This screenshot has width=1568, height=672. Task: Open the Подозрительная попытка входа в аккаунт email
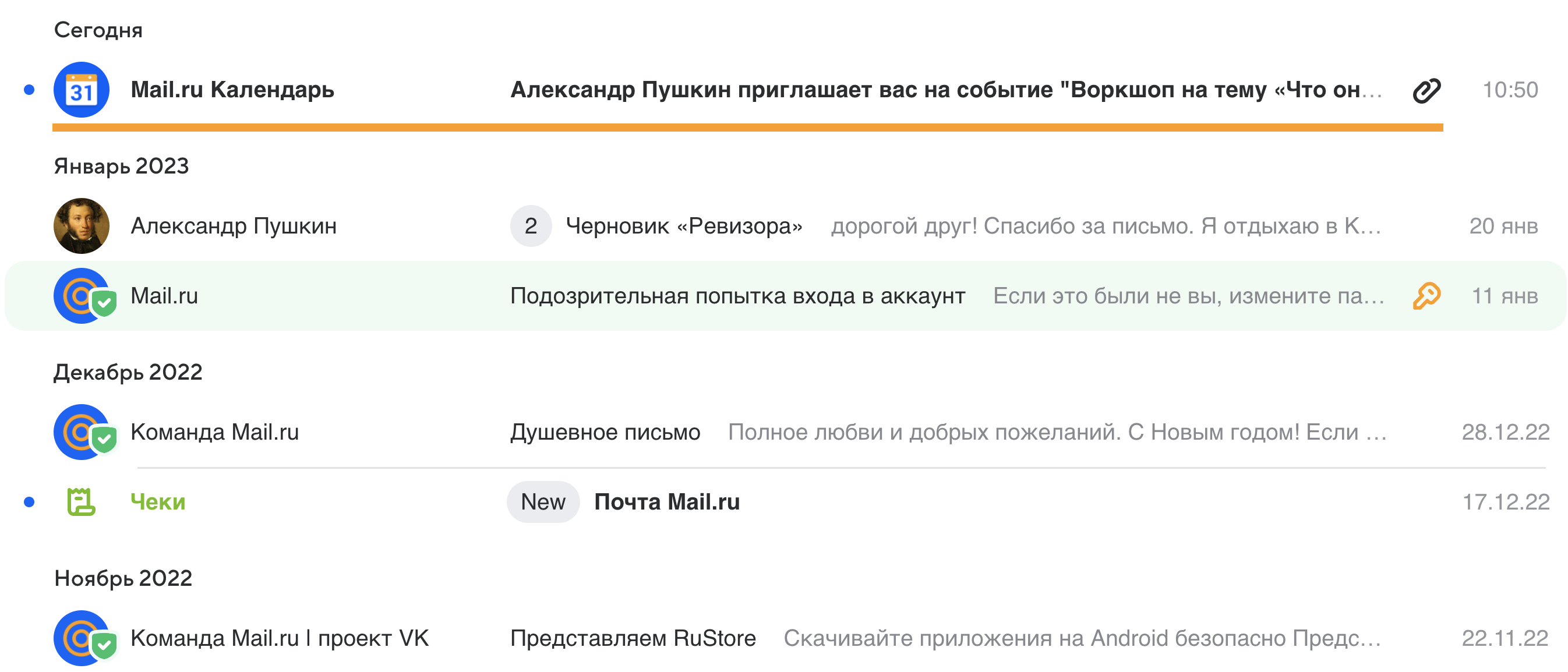coord(737,296)
